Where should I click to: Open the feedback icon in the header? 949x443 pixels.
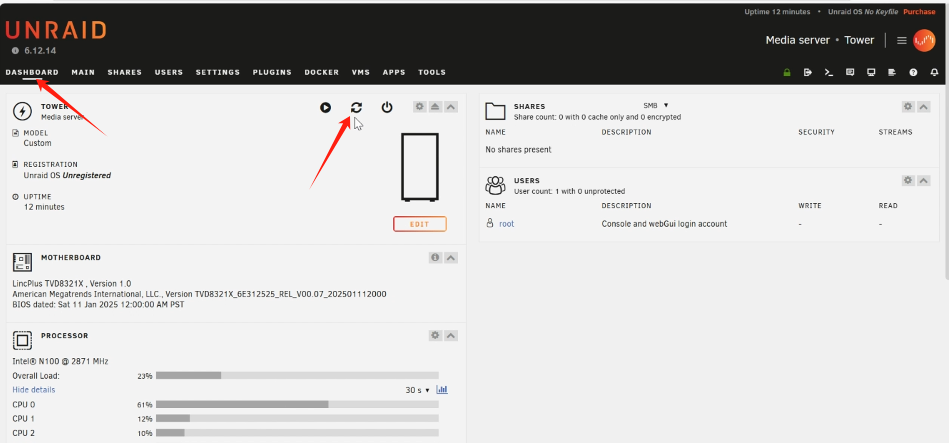(850, 73)
